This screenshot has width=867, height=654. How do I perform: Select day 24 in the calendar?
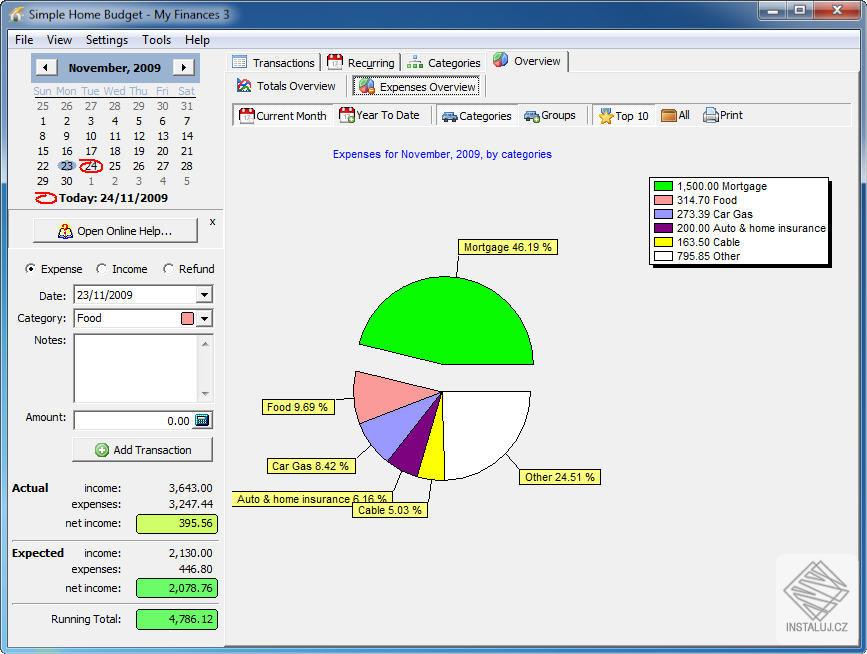point(91,166)
